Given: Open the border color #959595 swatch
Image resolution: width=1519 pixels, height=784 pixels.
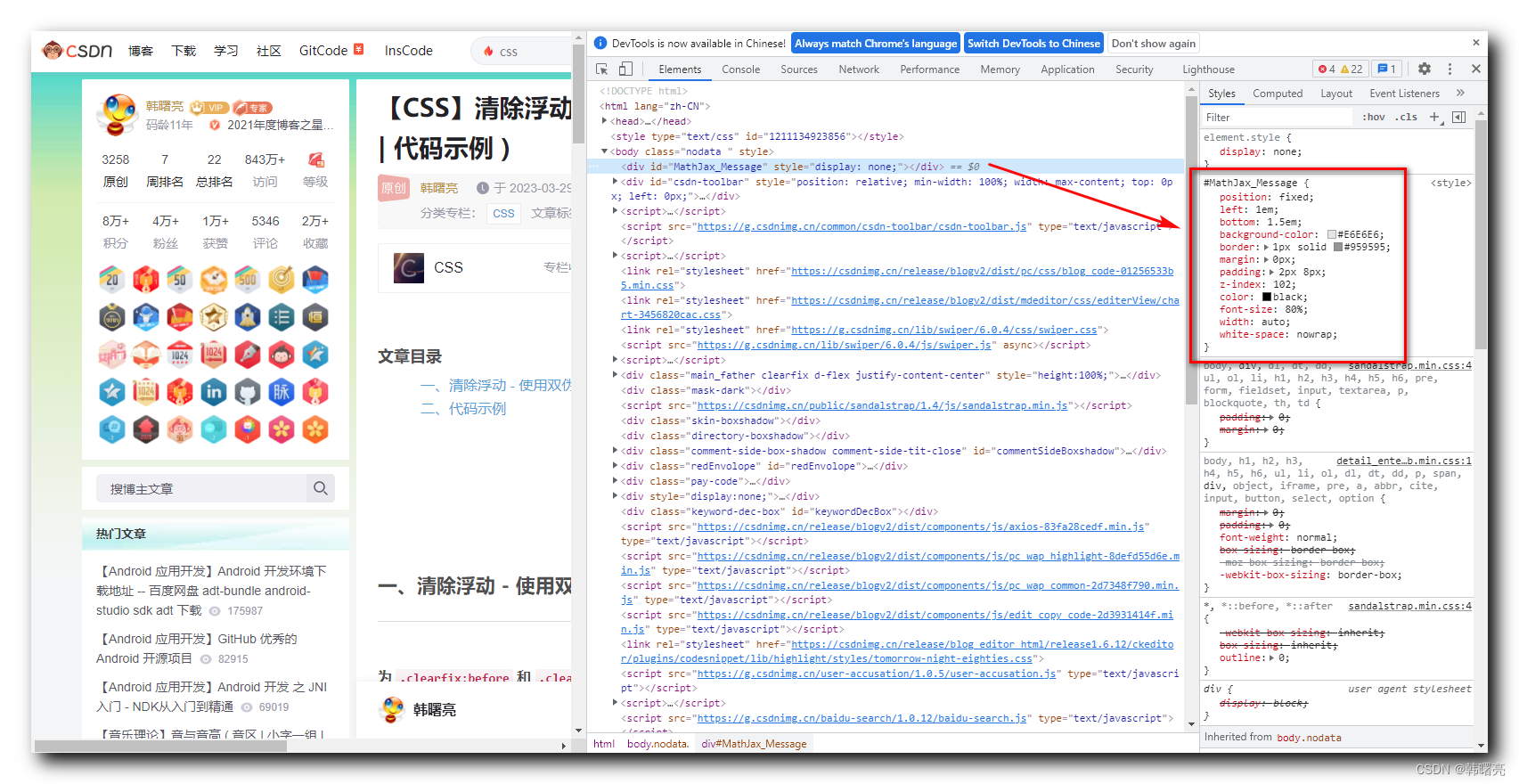Looking at the screenshot, I should pyautogui.click(x=1337, y=248).
